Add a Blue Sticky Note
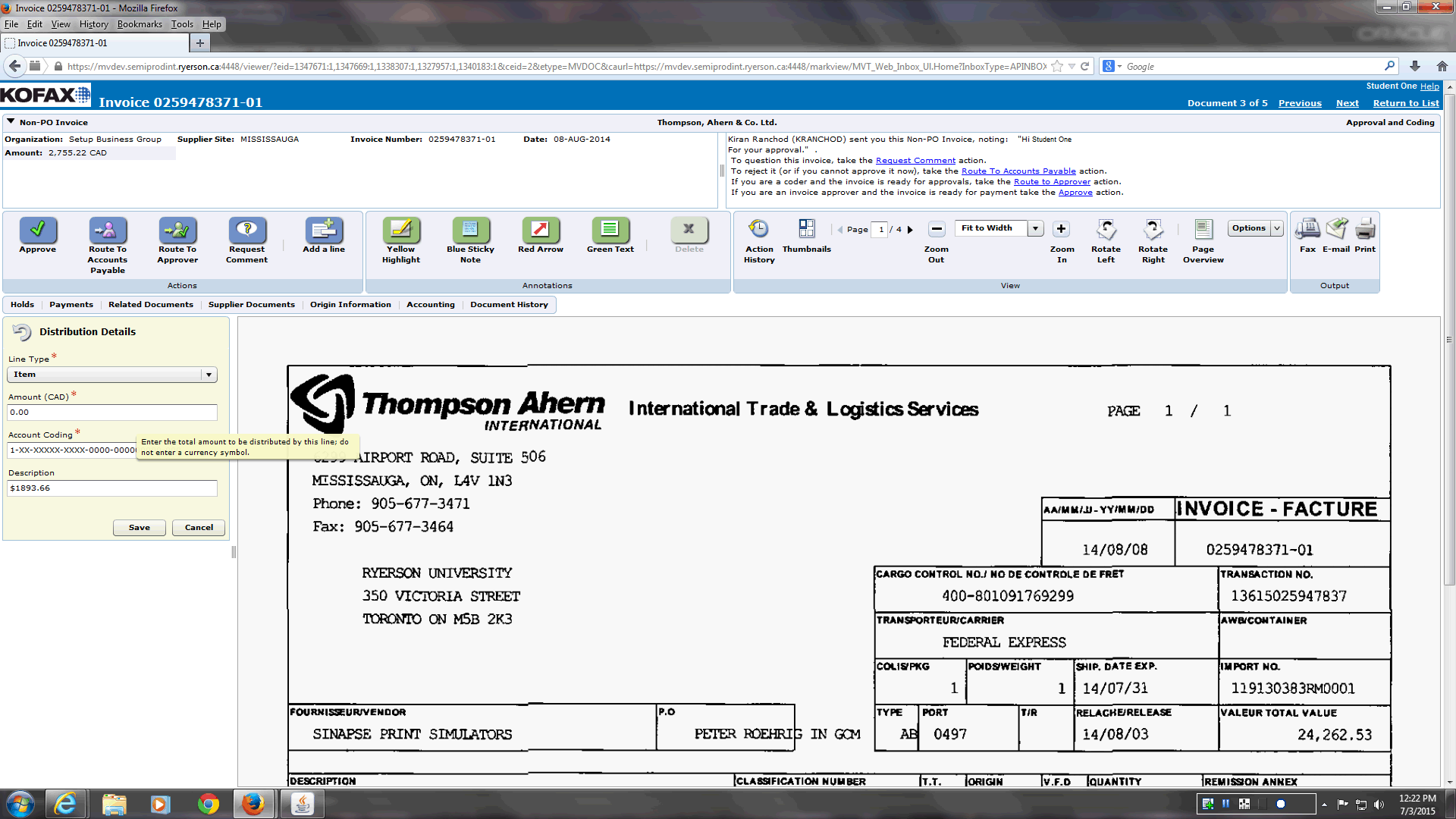Image resolution: width=1456 pixels, height=819 pixels. (x=470, y=229)
